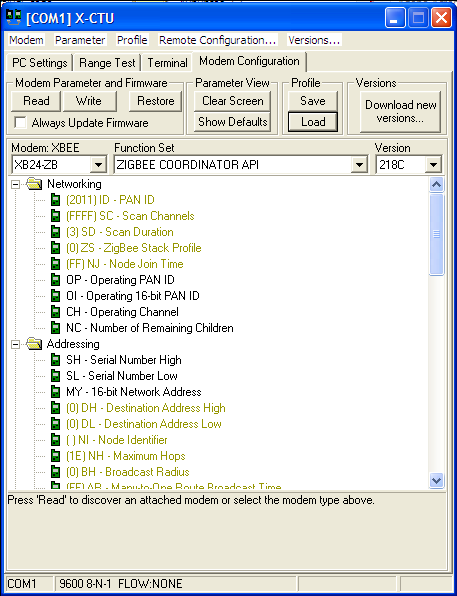Click the Read button
This screenshot has width=457, height=596.
pos(36,101)
